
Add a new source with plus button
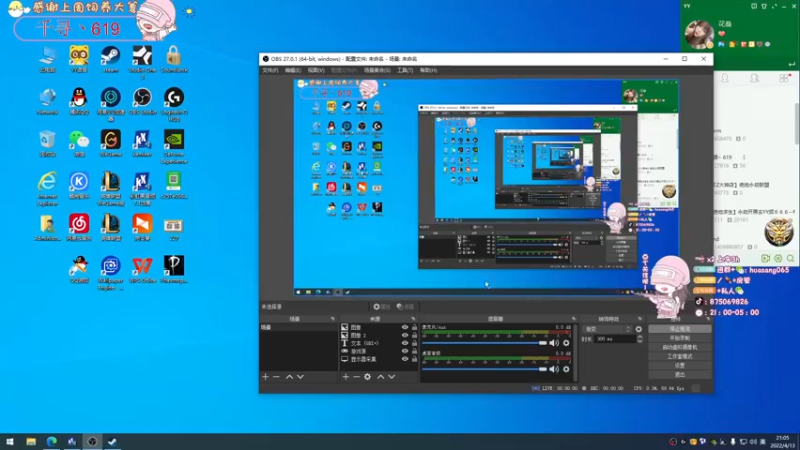(345, 377)
